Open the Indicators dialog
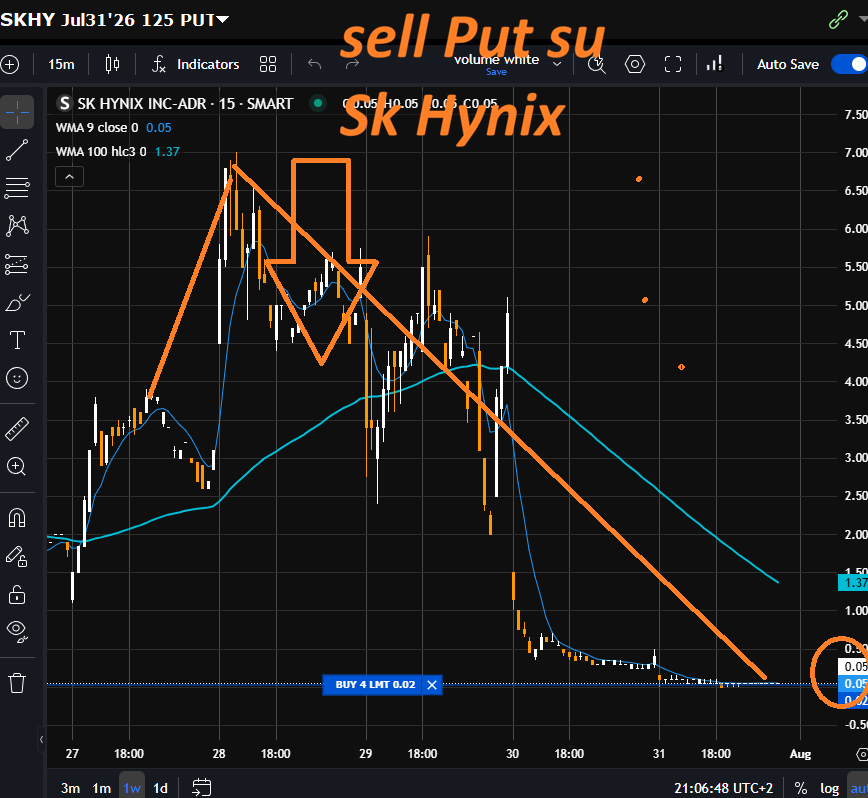The width and height of the screenshot is (868, 798). coord(195,65)
